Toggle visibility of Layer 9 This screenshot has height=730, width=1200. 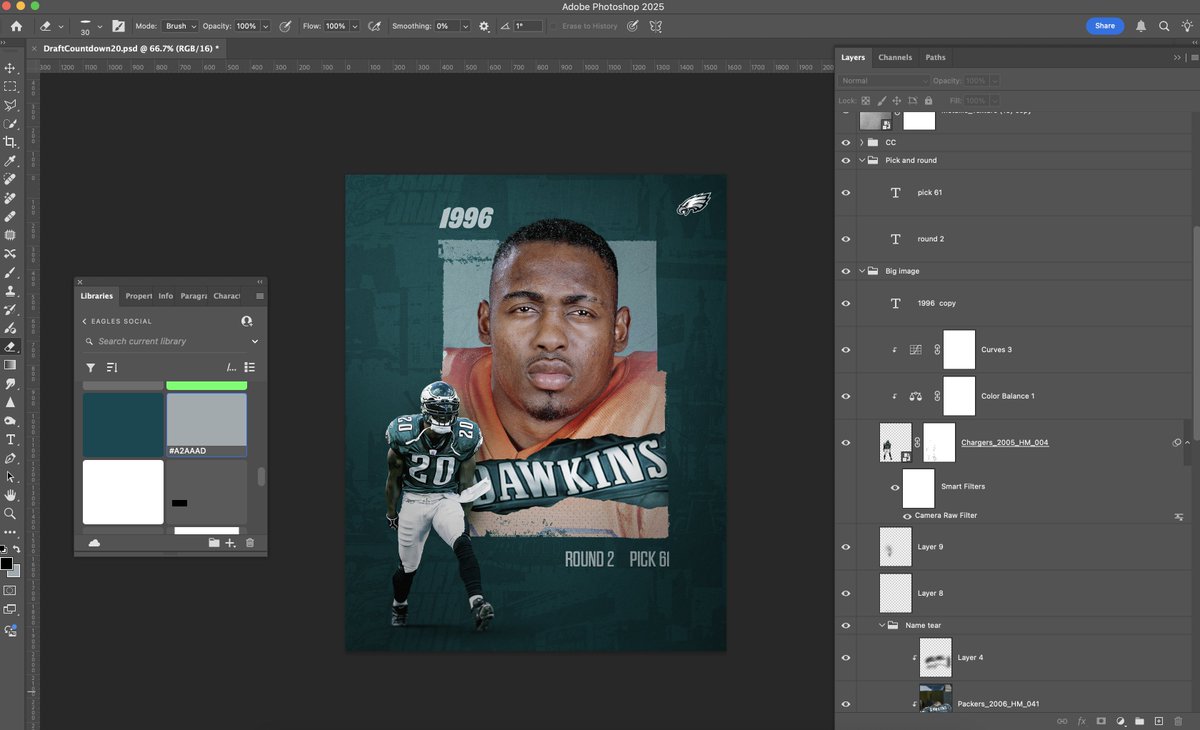[x=846, y=547]
